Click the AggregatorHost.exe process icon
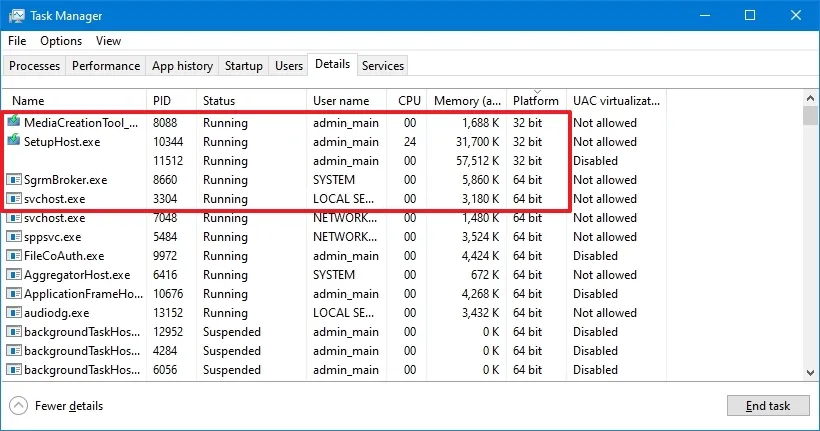This screenshot has width=820, height=431. (14, 275)
